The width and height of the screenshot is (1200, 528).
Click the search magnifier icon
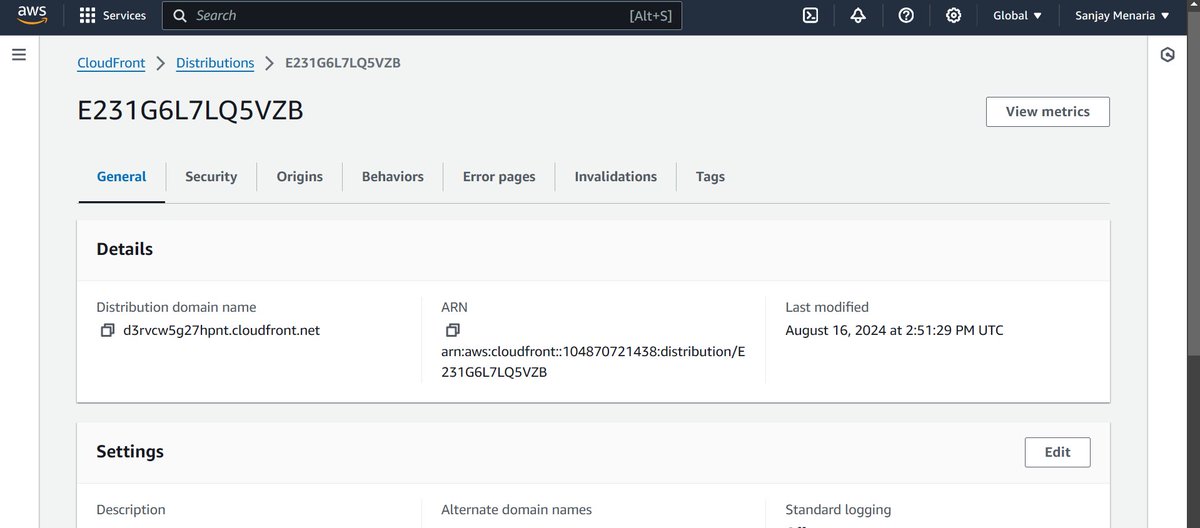click(x=180, y=16)
